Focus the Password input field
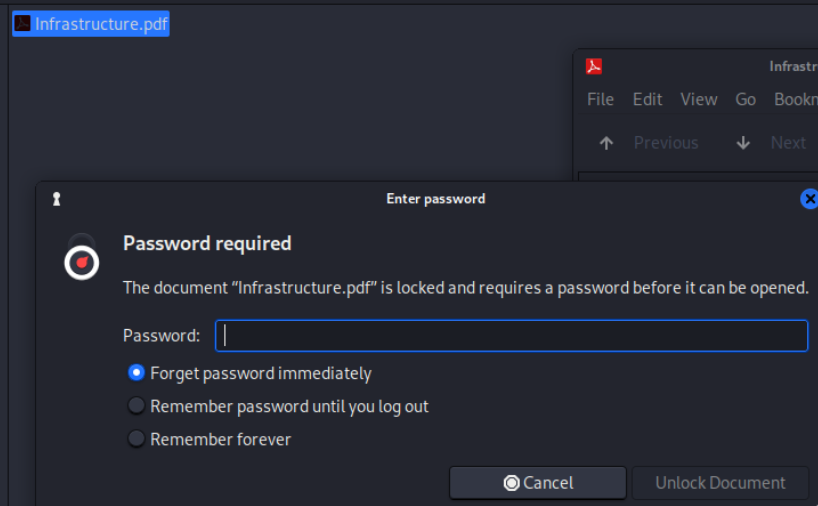This screenshot has width=818, height=506. (x=511, y=336)
